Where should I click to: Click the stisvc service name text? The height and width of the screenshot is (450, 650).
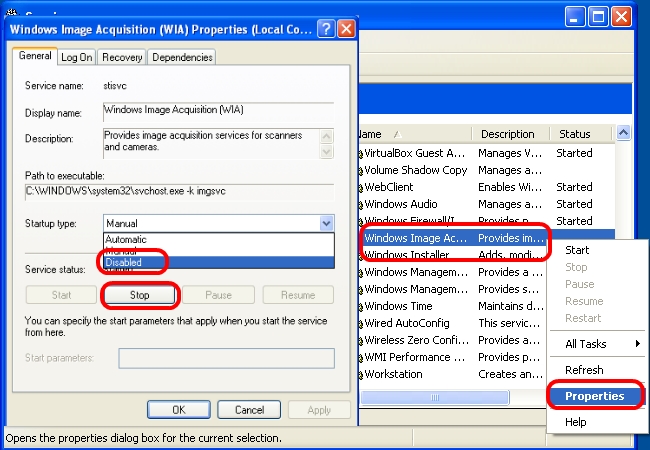(115, 86)
